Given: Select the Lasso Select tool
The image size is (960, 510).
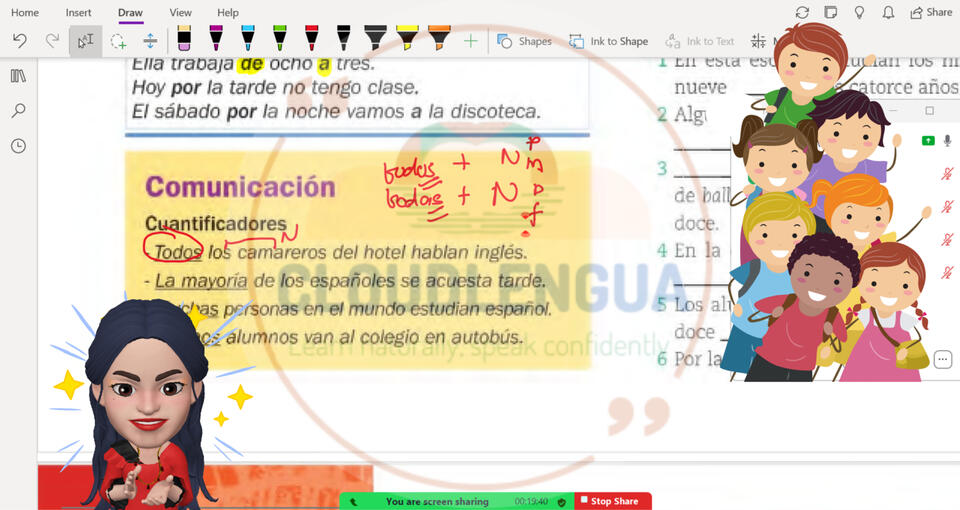Looking at the screenshot, I should [x=118, y=41].
